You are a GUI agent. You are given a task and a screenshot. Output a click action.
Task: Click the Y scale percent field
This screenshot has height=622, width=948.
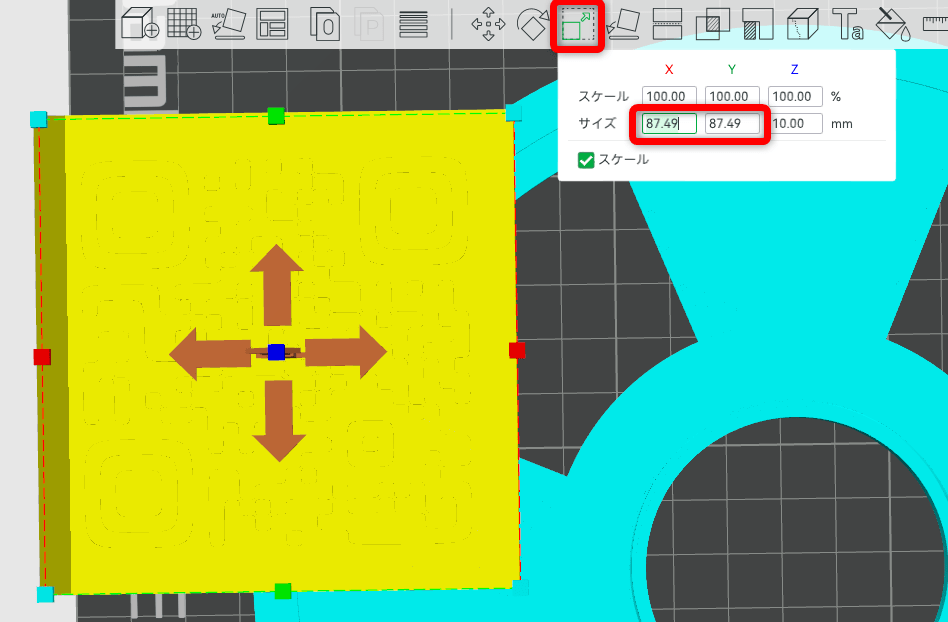coord(732,96)
